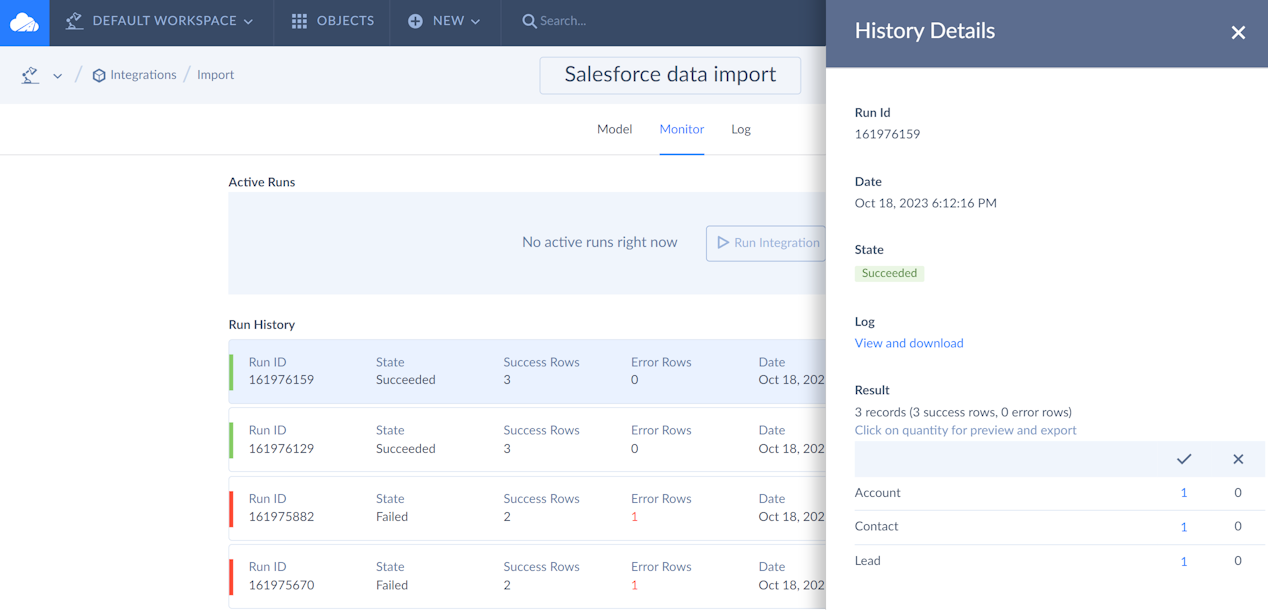
Task: Click Contact success quantity link
Action: point(1184,527)
